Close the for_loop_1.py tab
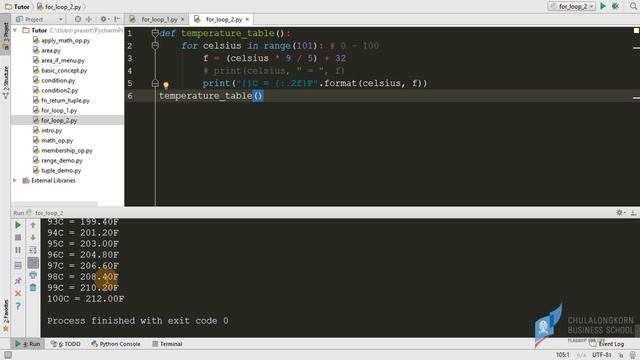This screenshot has width=640, height=360. tap(182, 19)
